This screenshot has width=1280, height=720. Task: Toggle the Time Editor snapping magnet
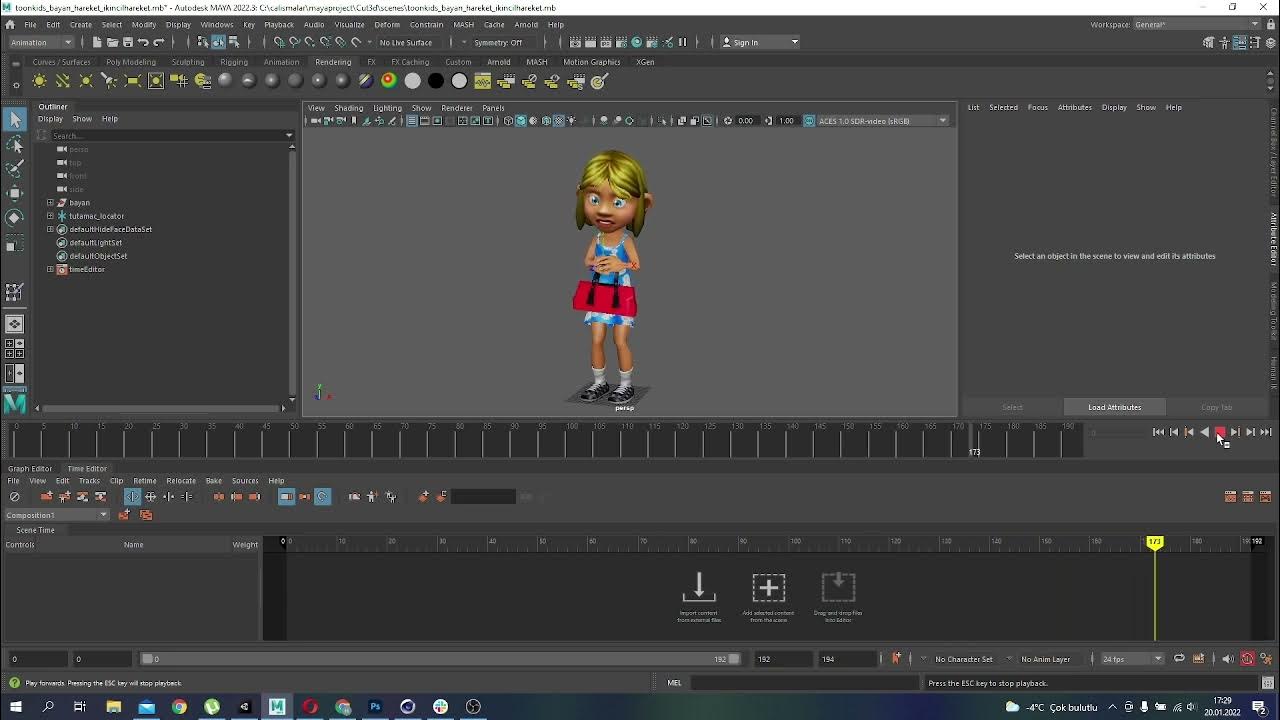coord(322,497)
